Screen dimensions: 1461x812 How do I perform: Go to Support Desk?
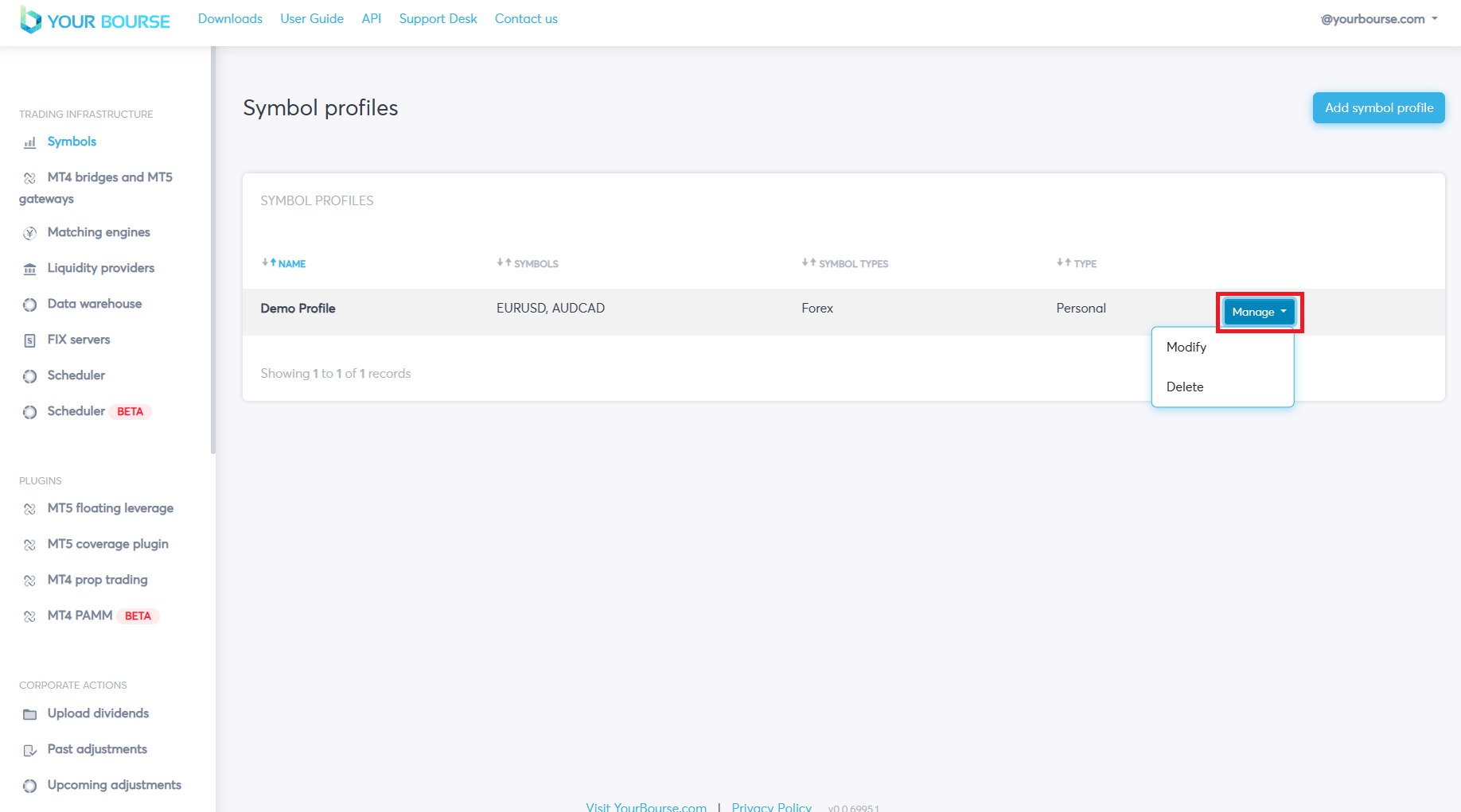point(438,18)
